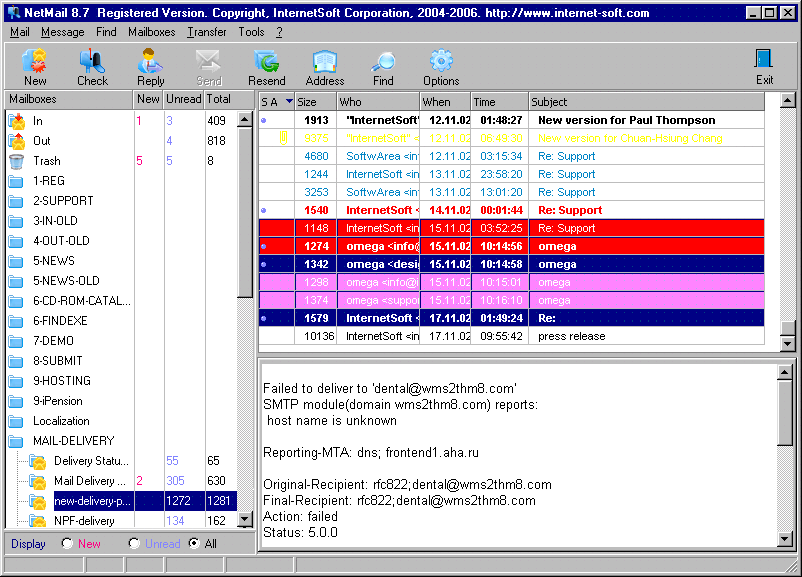Sort messages by the Subject column header
Screen dimensions: 802x577
coord(562,101)
